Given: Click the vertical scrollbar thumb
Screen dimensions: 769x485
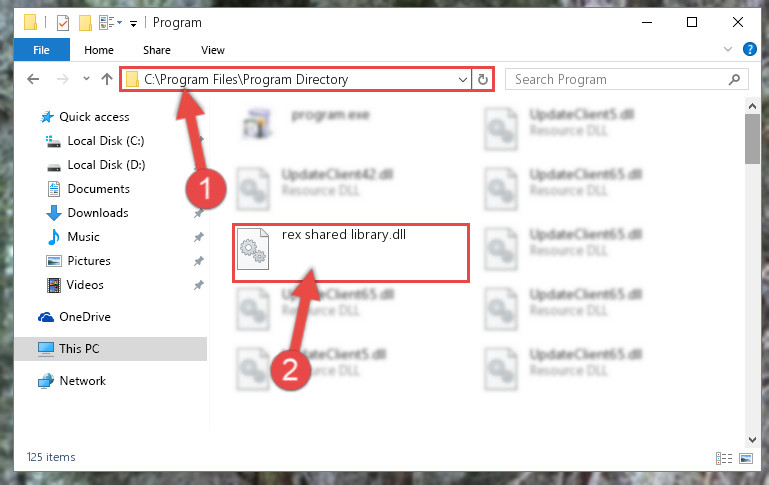Looking at the screenshot, I should click(x=752, y=139).
